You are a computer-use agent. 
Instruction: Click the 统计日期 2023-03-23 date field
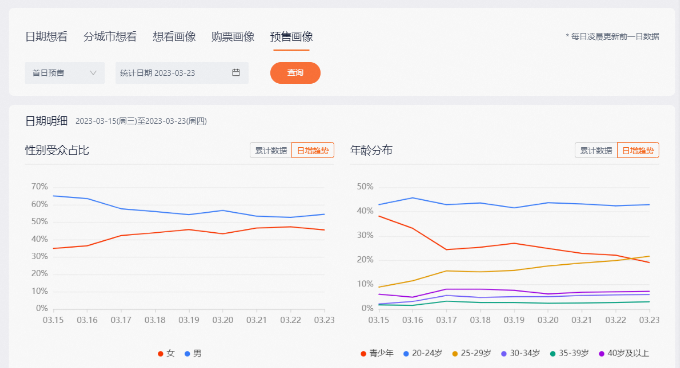point(182,73)
